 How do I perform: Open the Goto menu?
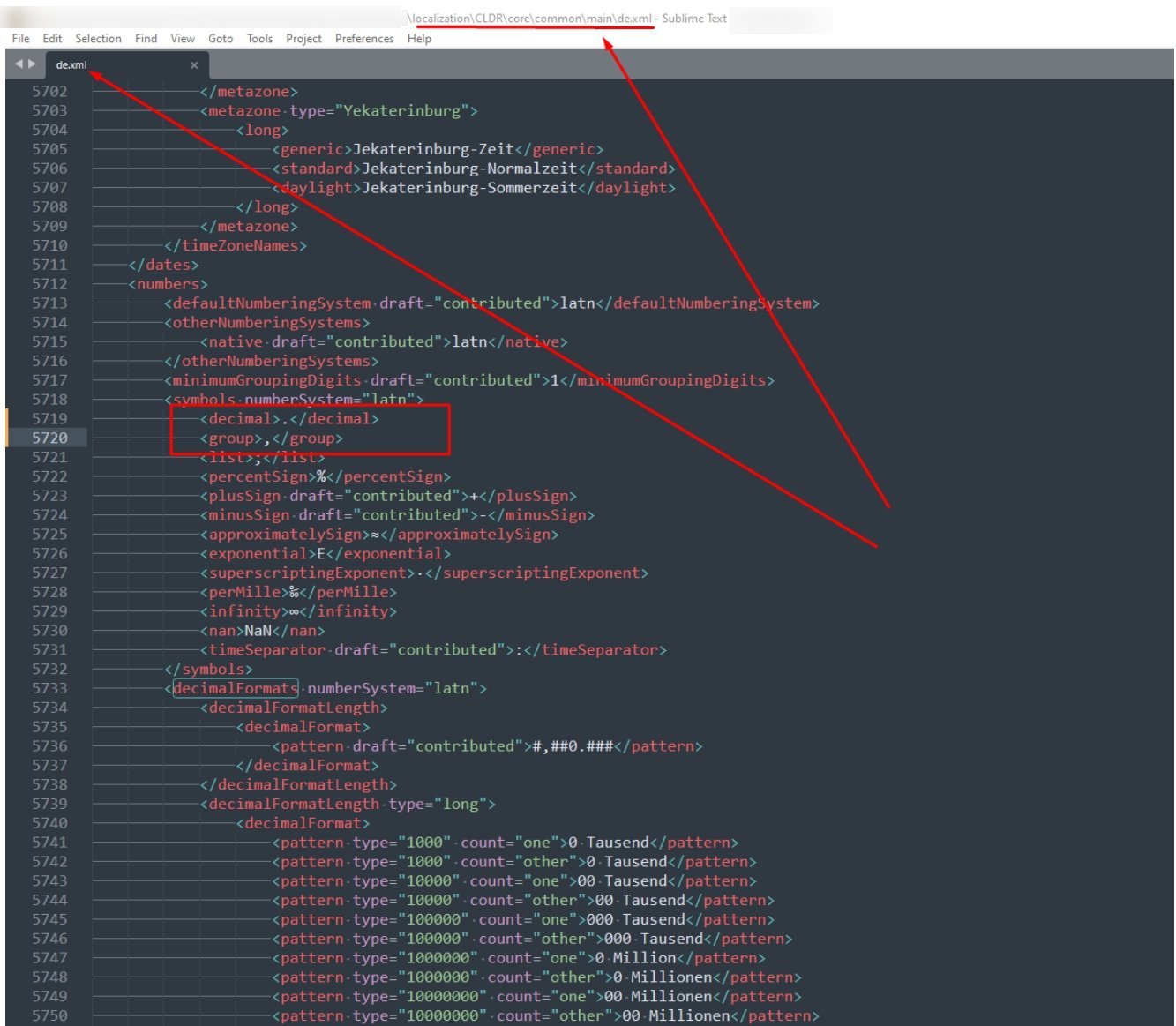[x=221, y=38]
